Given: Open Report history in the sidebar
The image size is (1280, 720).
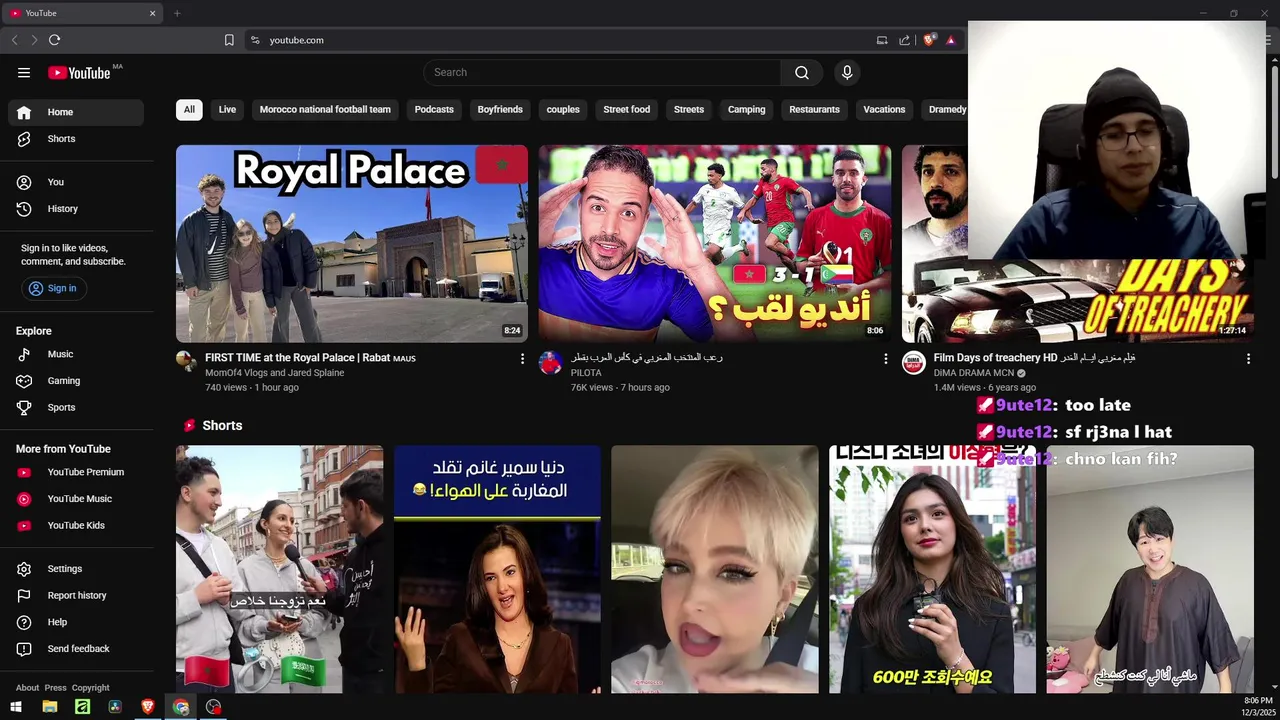Looking at the screenshot, I should point(76,595).
